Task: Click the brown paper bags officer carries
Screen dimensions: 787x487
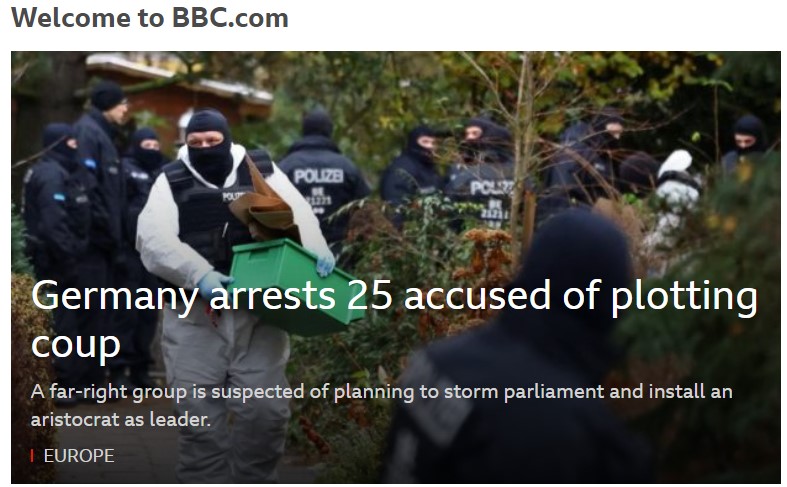Action: click(x=265, y=206)
